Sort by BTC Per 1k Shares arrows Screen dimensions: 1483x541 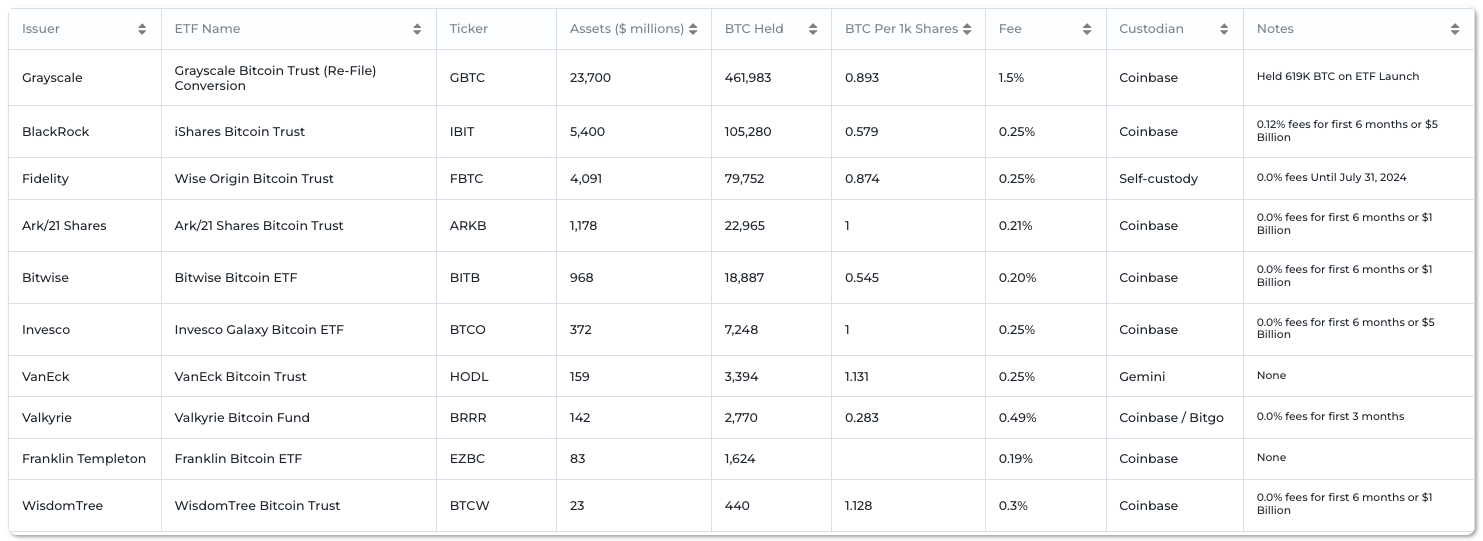(x=967, y=29)
